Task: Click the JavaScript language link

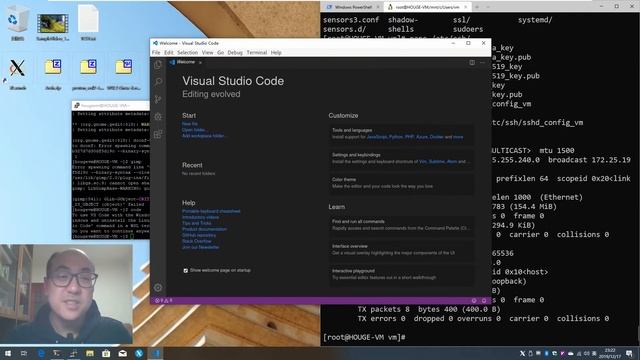Action: pos(377,137)
